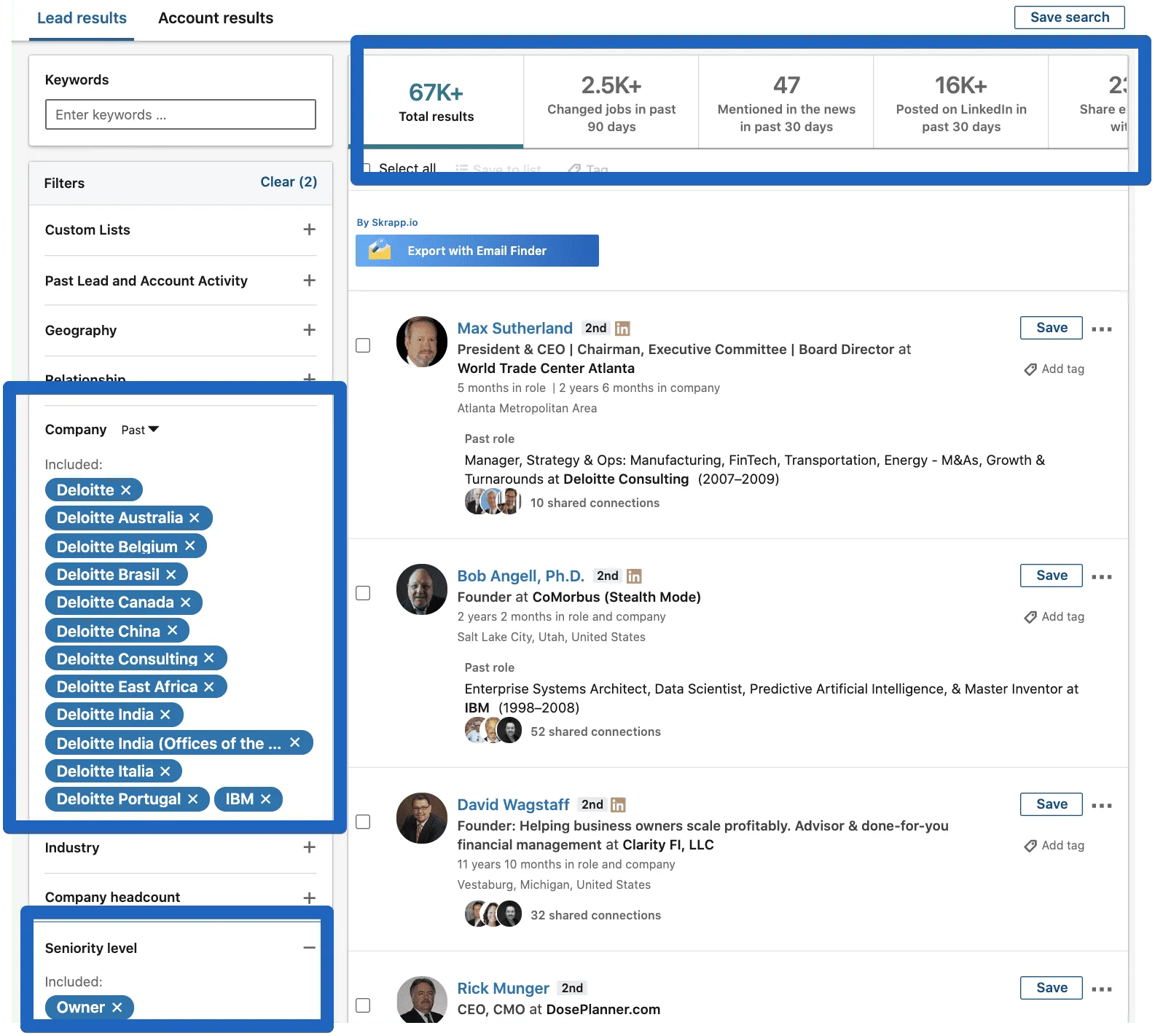Open Max Sutherland's profile link

coord(514,329)
